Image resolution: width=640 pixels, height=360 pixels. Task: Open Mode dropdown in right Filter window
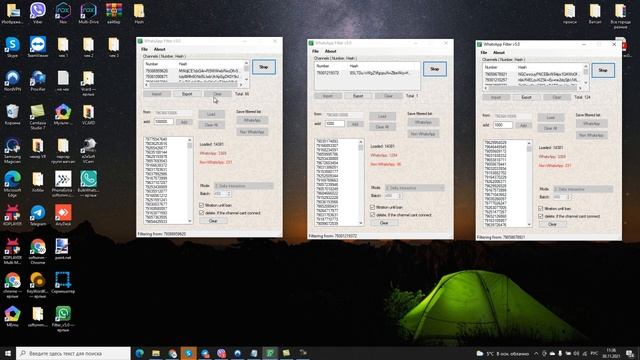pyautogui.click(x=583, y=189)
